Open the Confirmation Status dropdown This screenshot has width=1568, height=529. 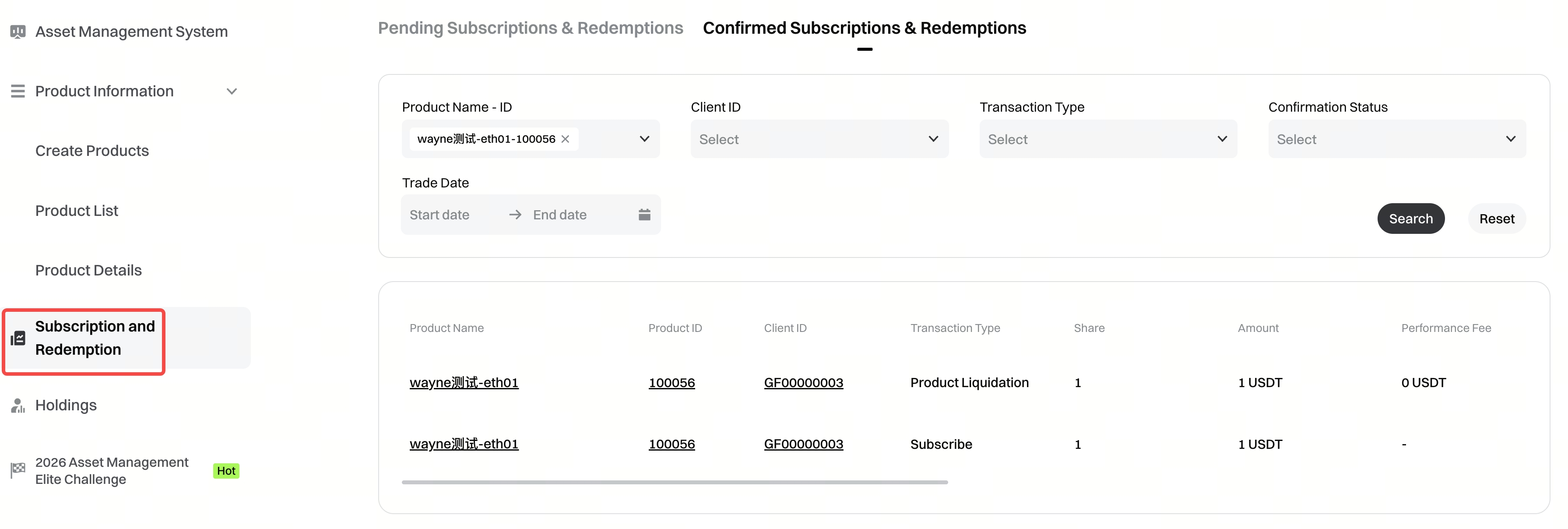[1396, 139]
